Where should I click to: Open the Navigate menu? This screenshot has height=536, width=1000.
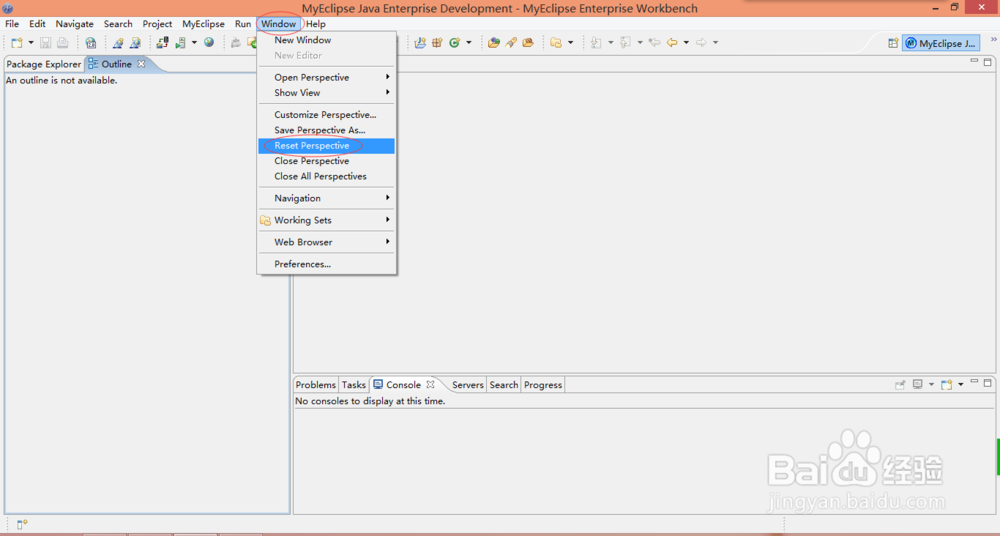[x=75, y=24]
